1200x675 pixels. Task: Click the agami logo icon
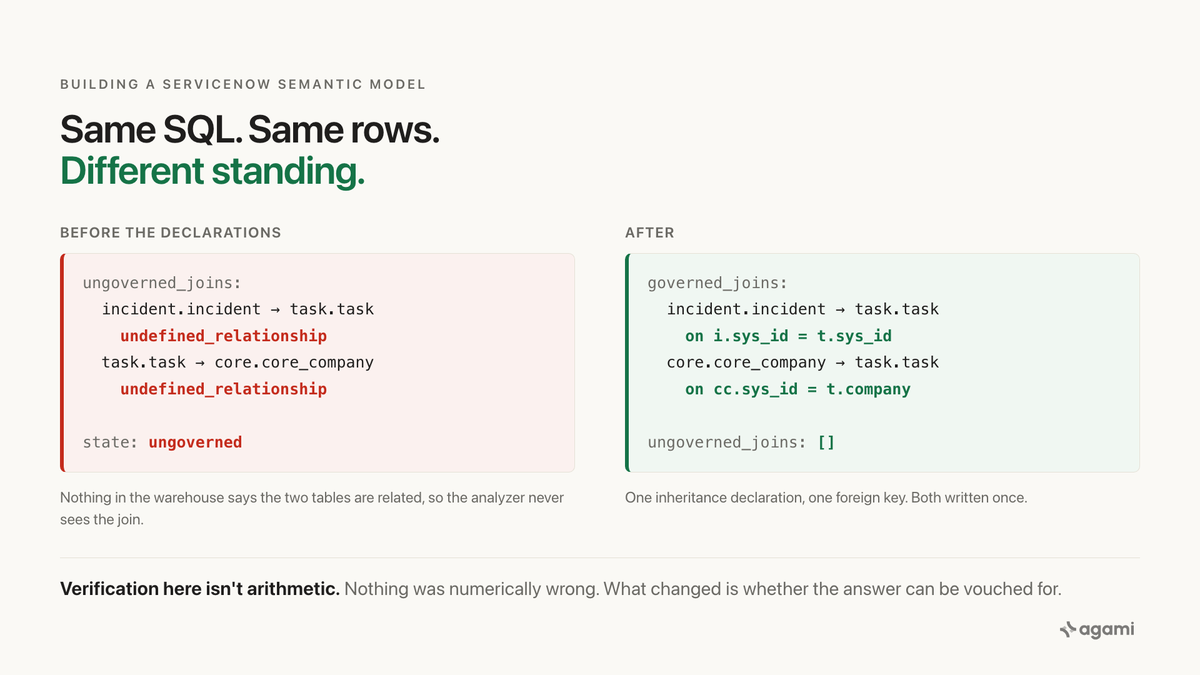tap(1067, 630)
